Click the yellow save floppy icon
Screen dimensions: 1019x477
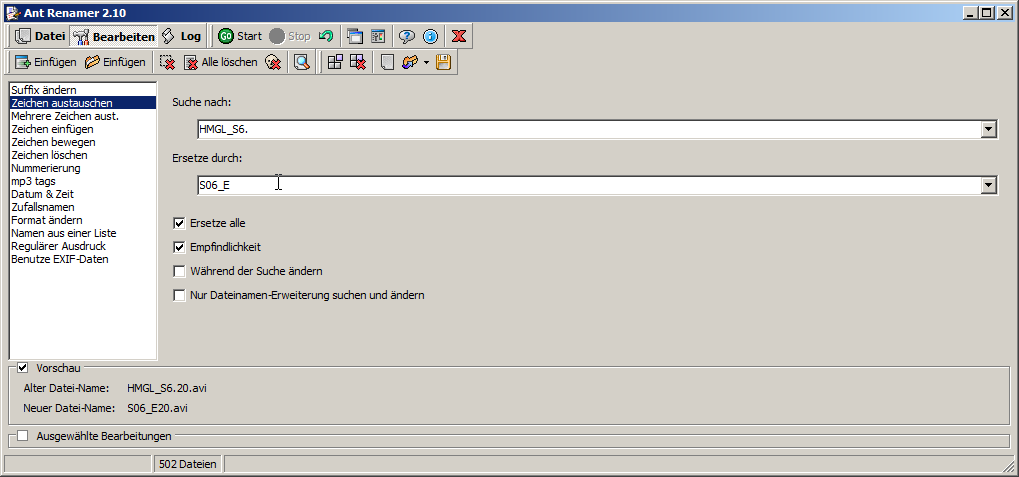pos(444,62)
